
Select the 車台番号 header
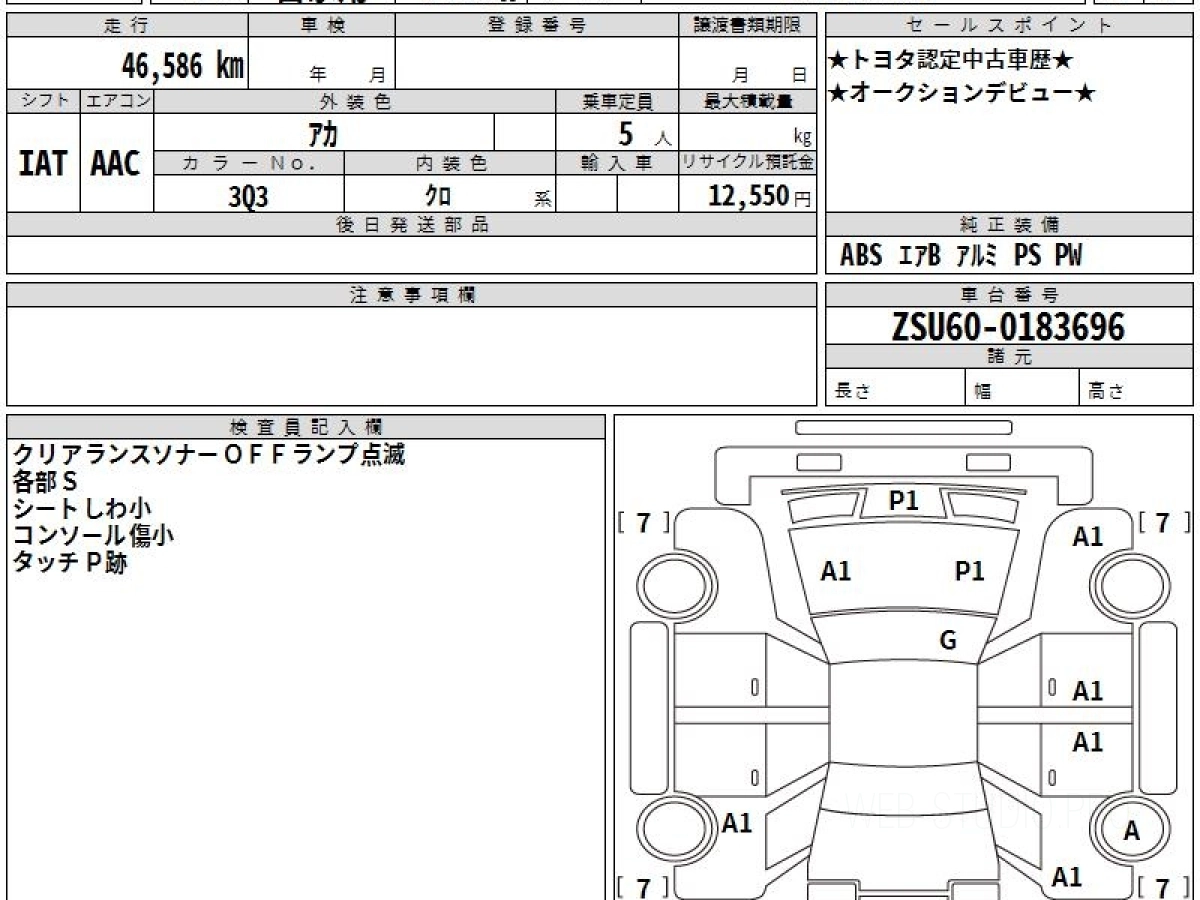pos(1009,295)
